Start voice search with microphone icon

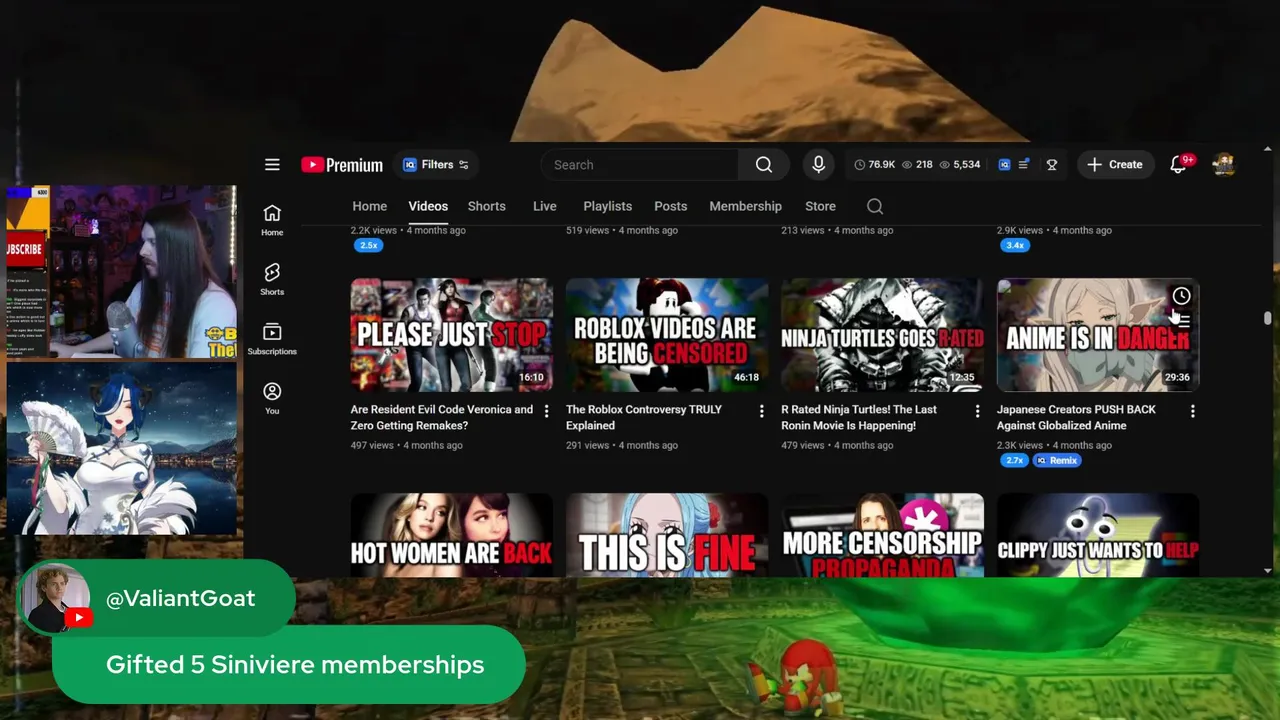[818, 165]
